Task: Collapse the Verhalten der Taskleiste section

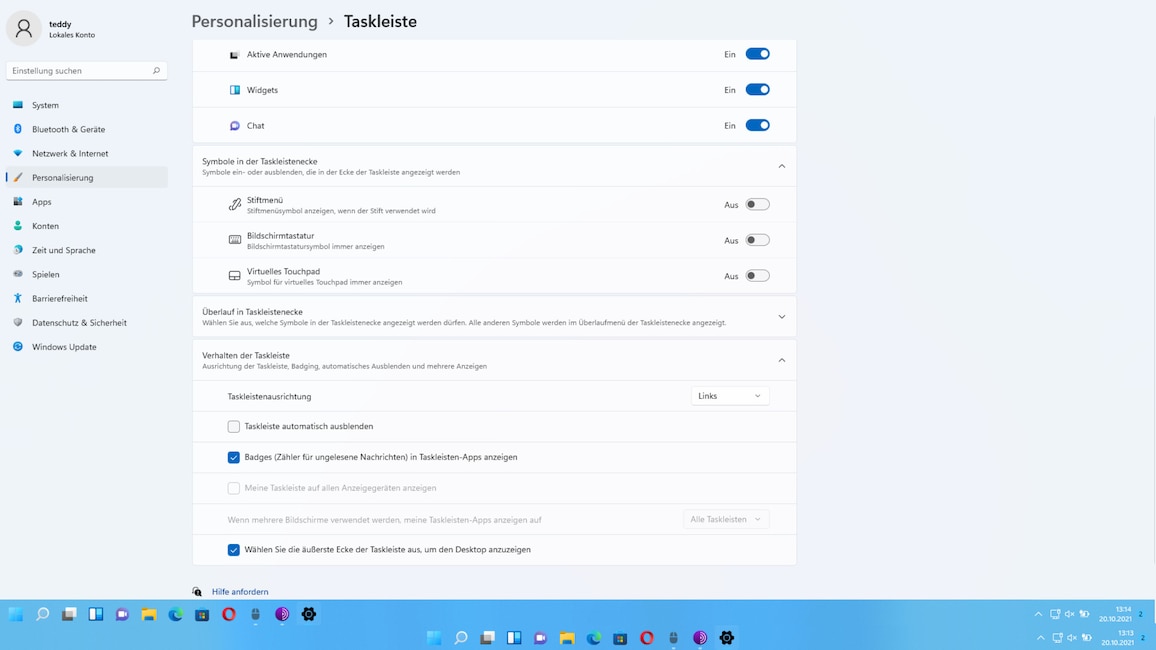Action: tap(781, 360)
